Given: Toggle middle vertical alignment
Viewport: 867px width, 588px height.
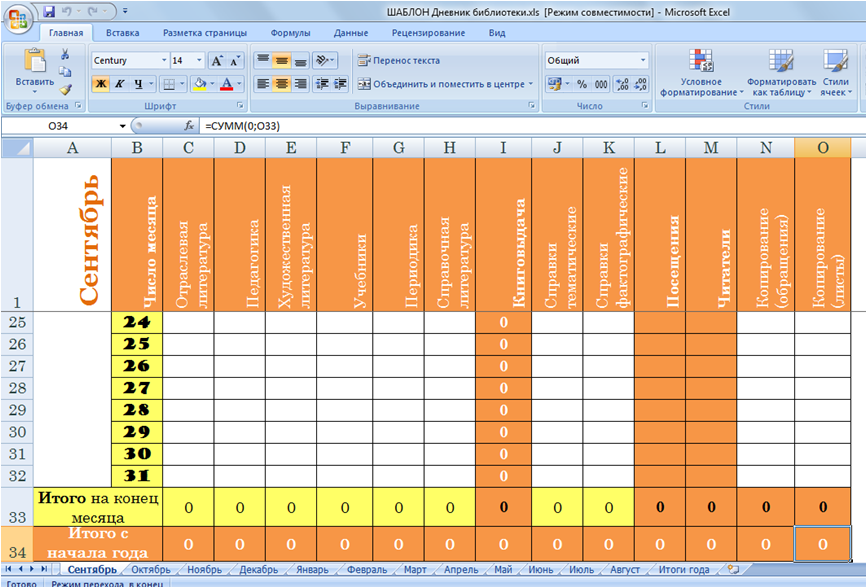Looking at the screenshot, I should [281, 60].
